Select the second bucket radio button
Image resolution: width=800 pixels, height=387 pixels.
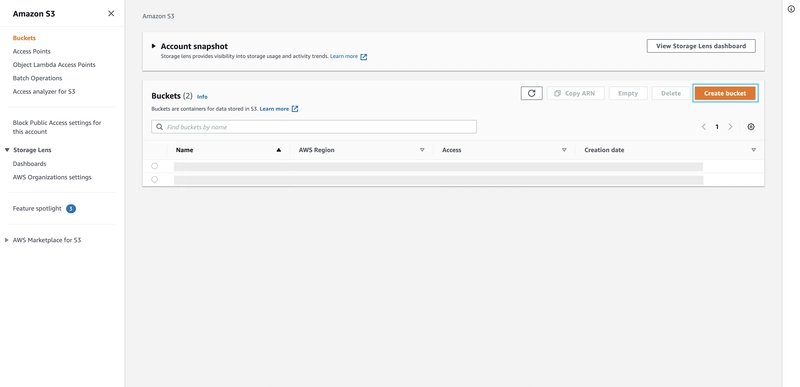pyautogui.click(x=155, y=179)
